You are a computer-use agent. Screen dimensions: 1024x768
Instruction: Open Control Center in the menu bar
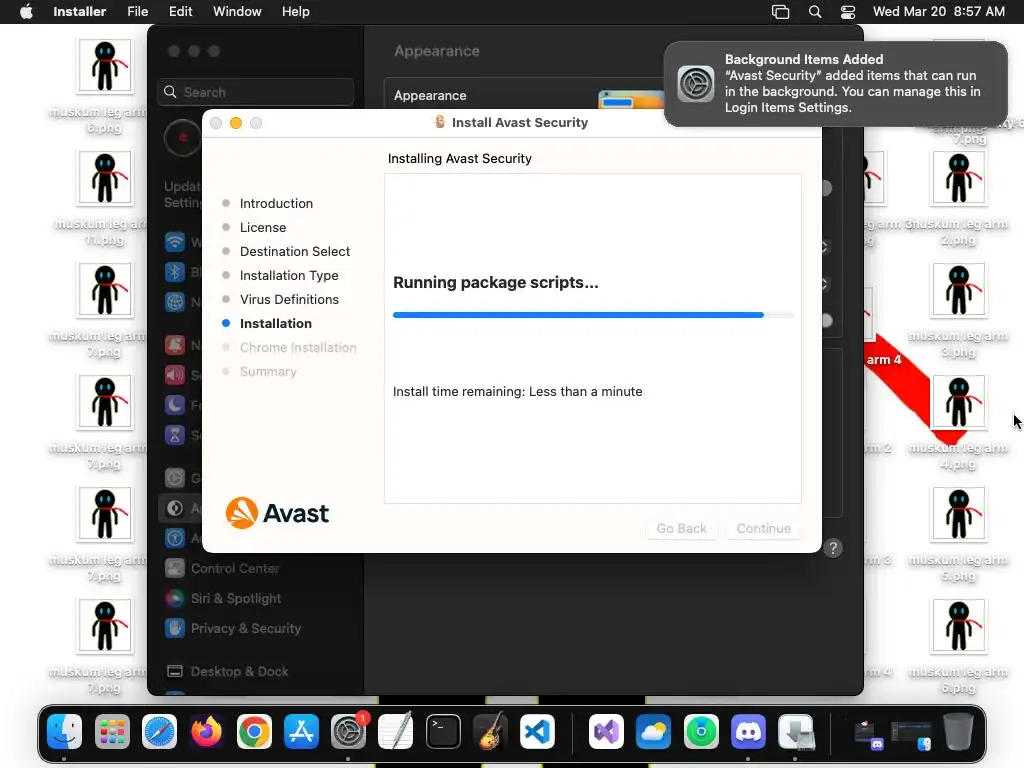pos(848,12)
